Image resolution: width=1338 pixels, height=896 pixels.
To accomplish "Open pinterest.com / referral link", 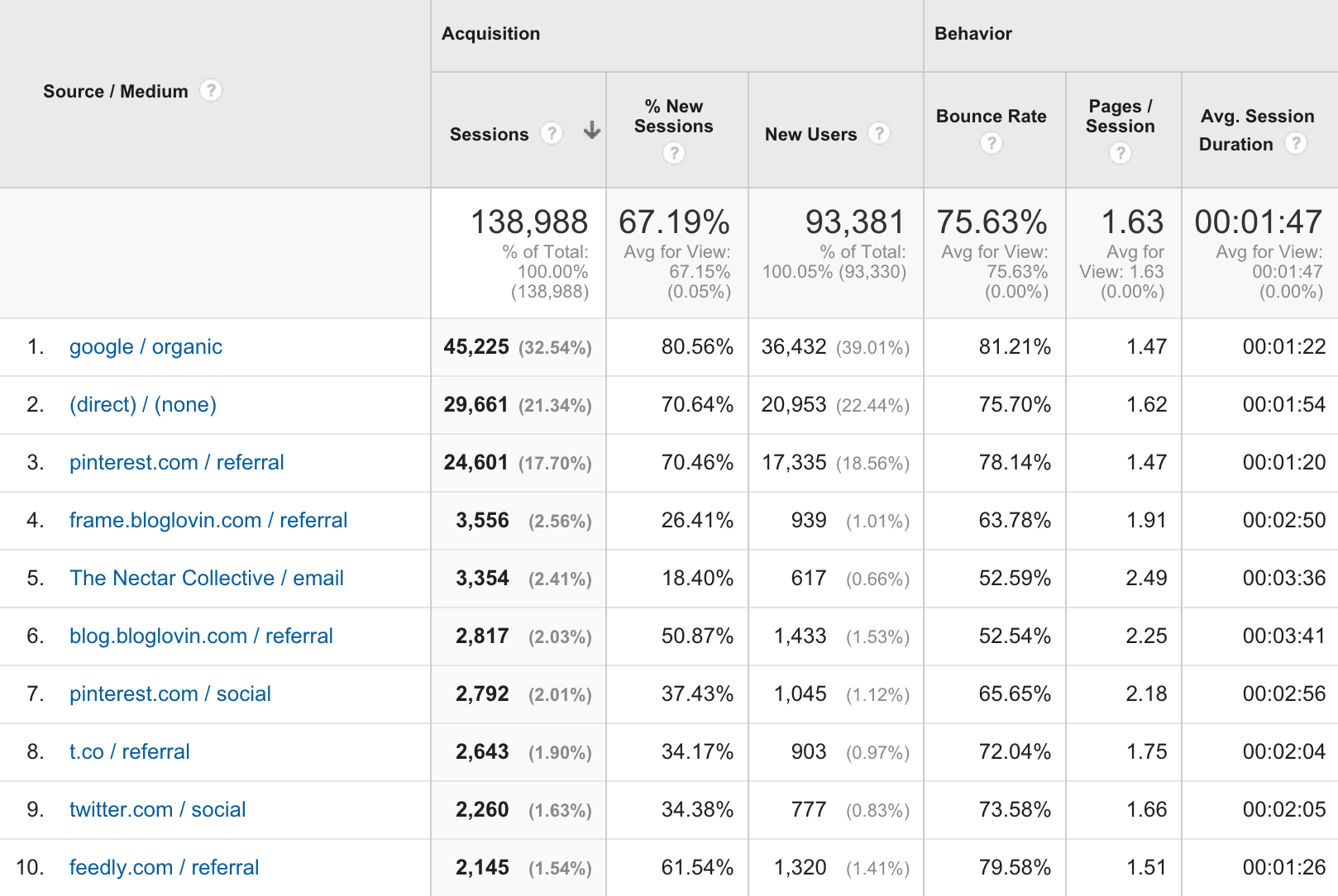I will 177,462.
